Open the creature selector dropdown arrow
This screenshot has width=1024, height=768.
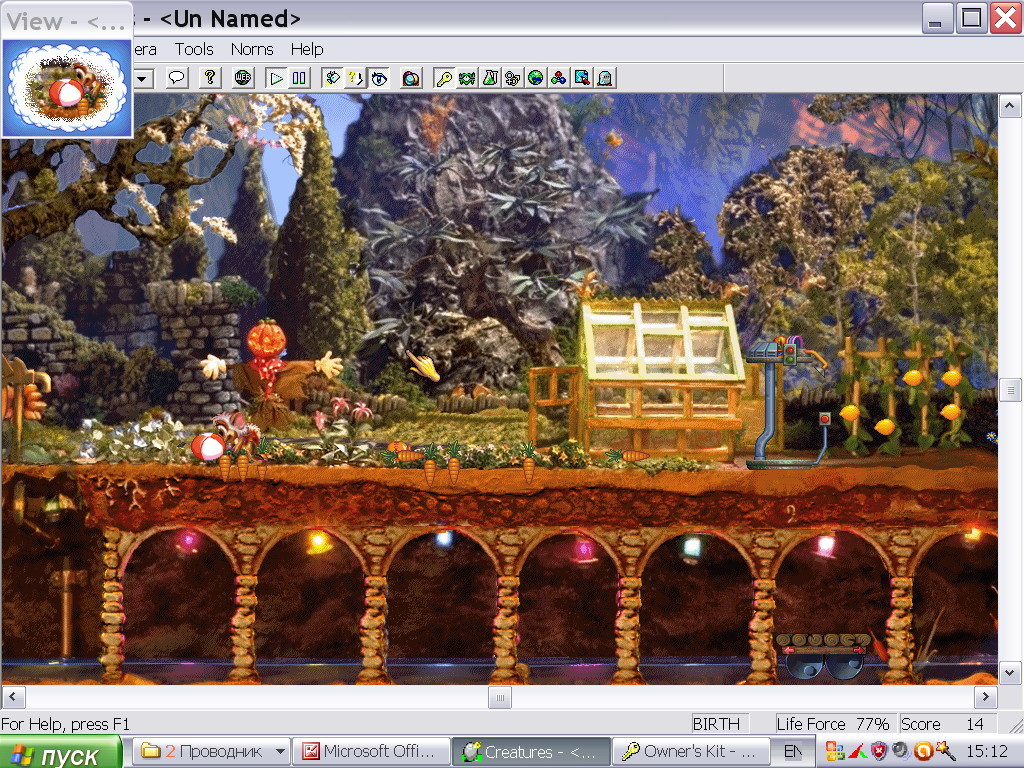143,78
